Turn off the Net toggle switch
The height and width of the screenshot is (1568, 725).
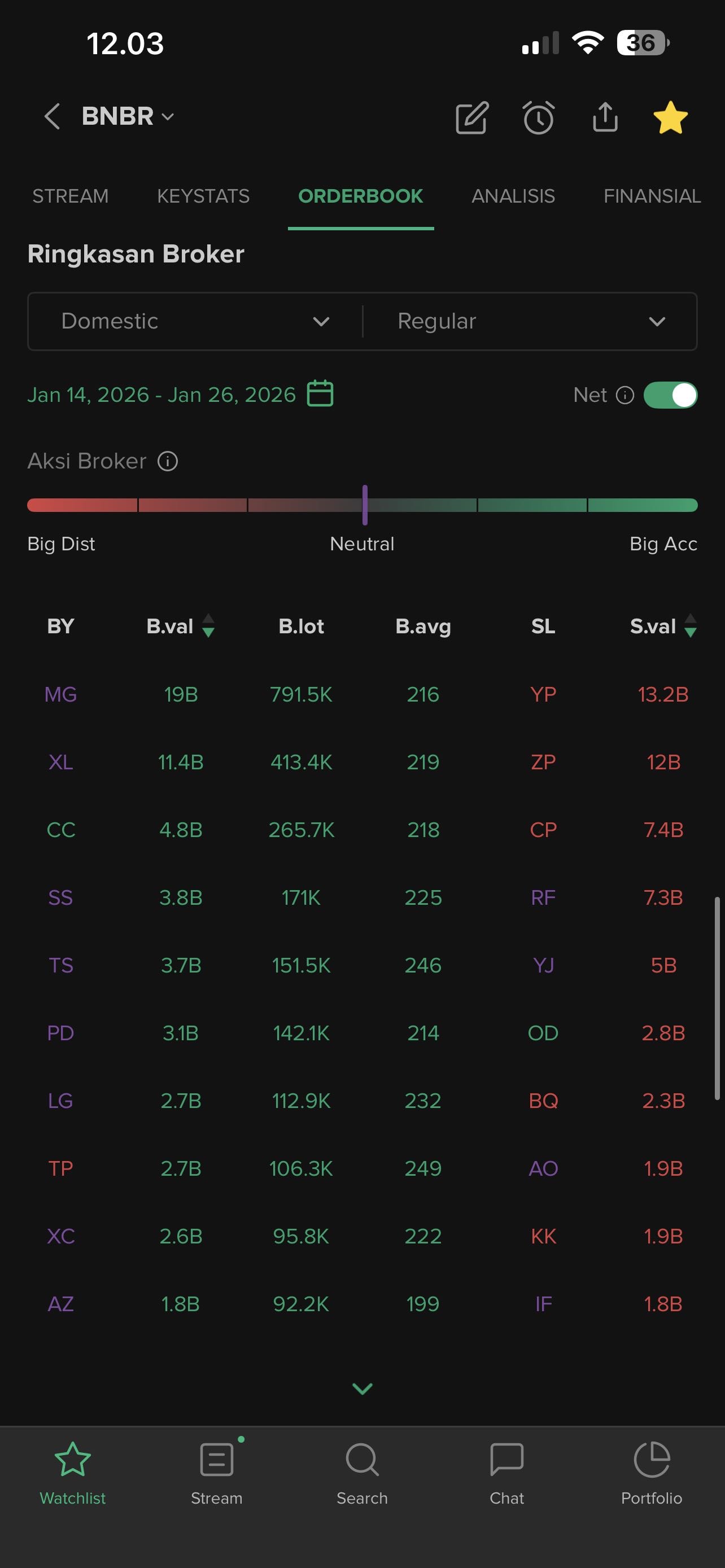pyautogui.click(x=670, y=395)
